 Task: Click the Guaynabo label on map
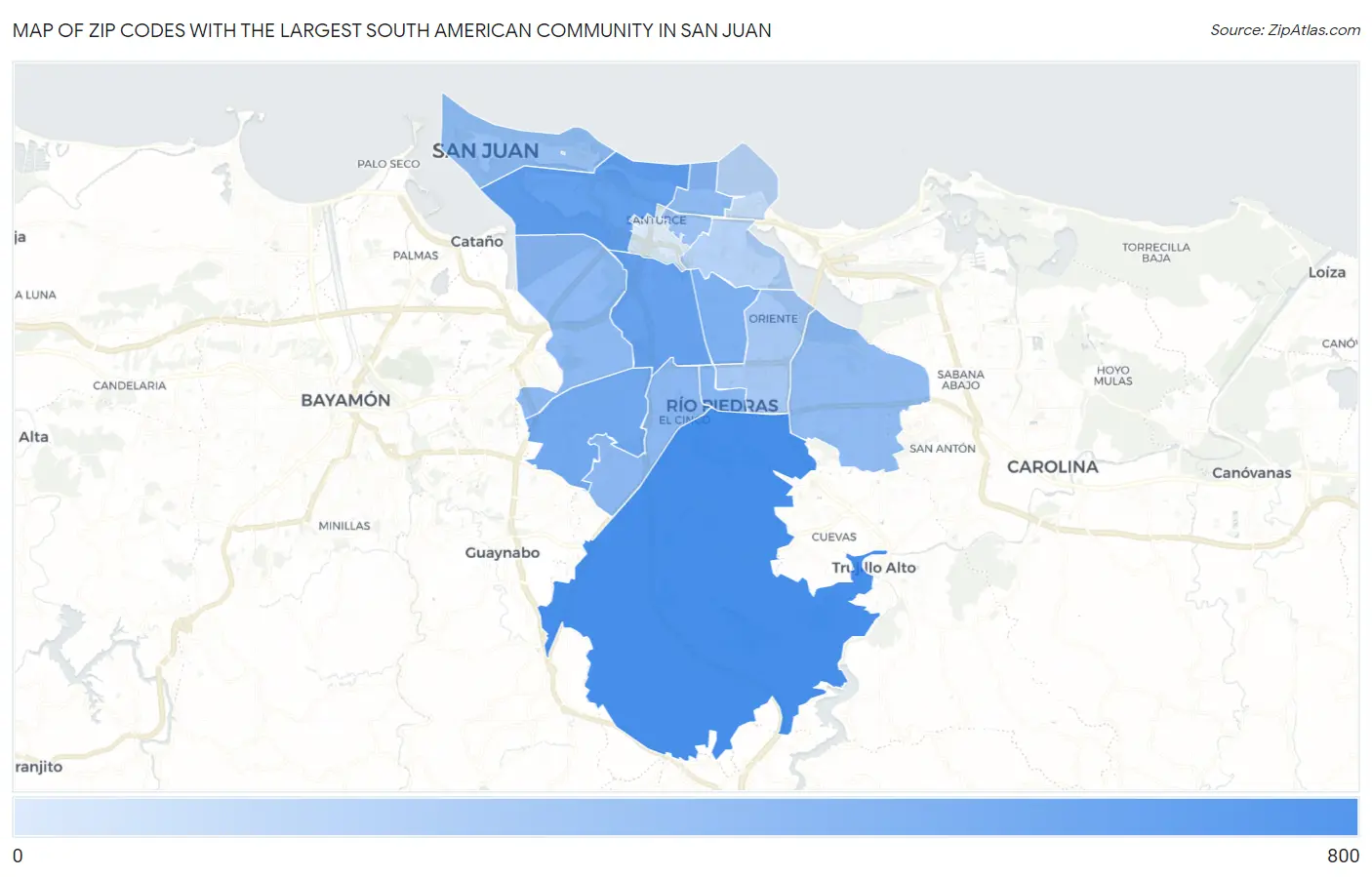point(502,553)
